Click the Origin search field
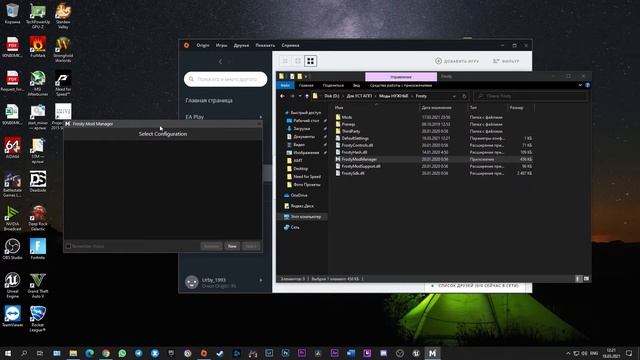640x360 pixels. click(225, 79)
